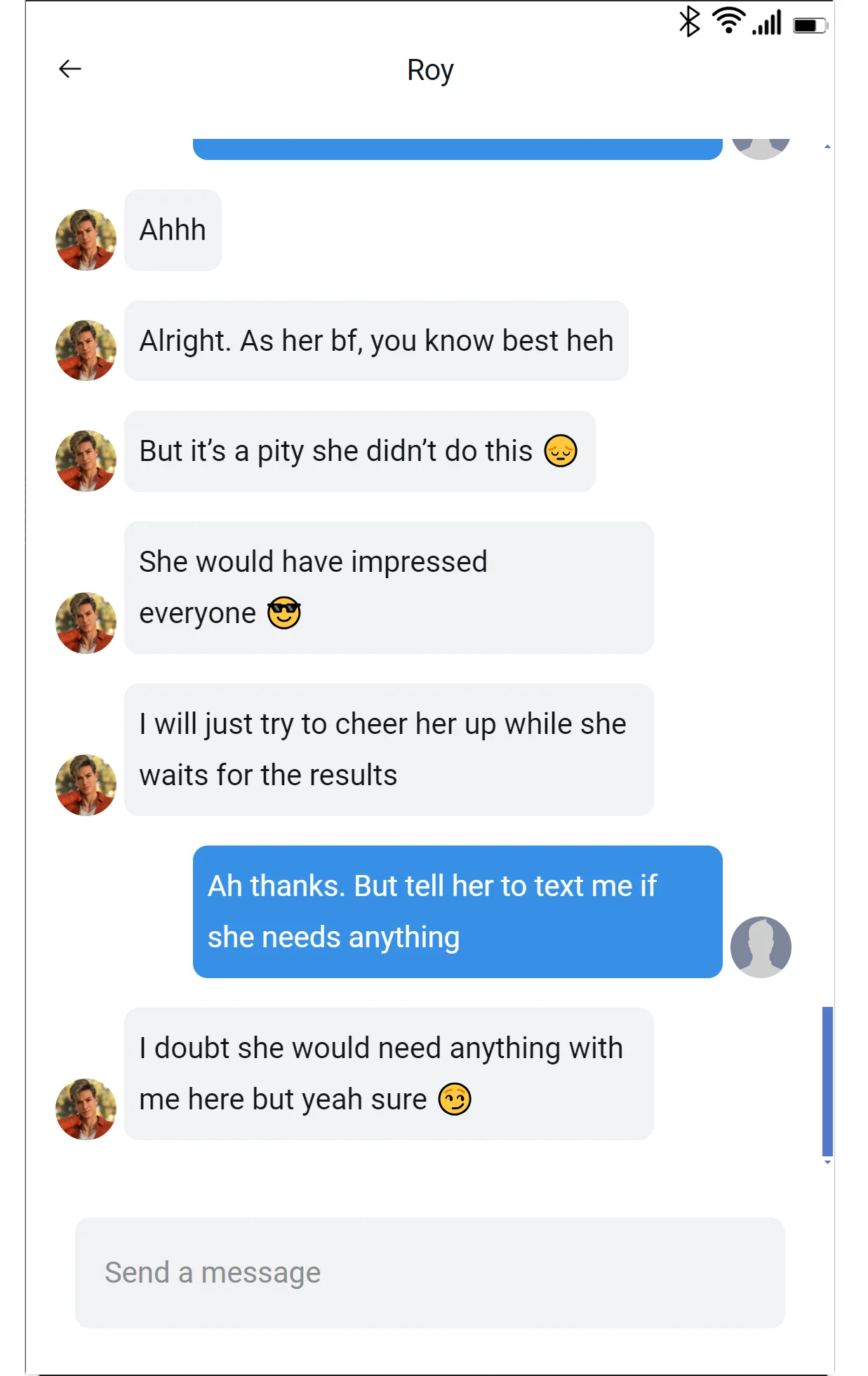Click the battery status icon
The height and width of the screenshot is (1376, 868).
(810, 26)
